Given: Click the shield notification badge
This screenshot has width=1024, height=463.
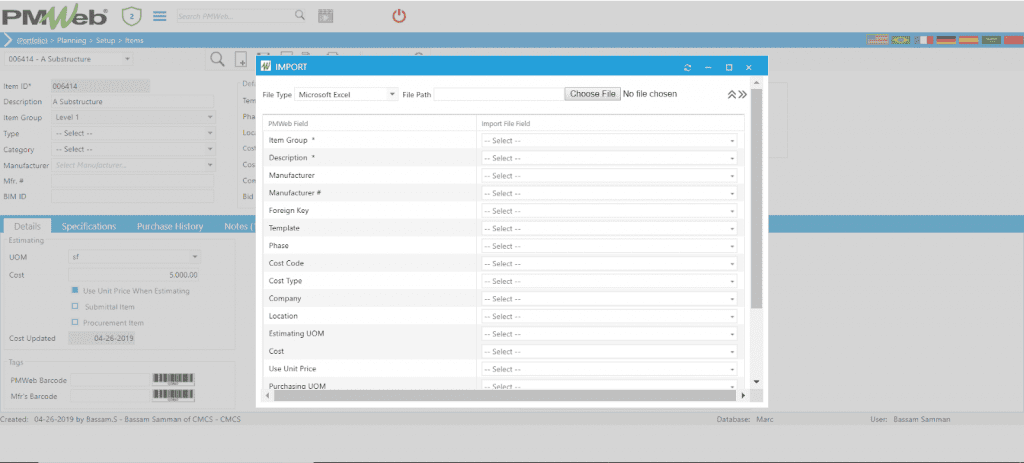Looking at the screenshot, I should tap(130, 16).
